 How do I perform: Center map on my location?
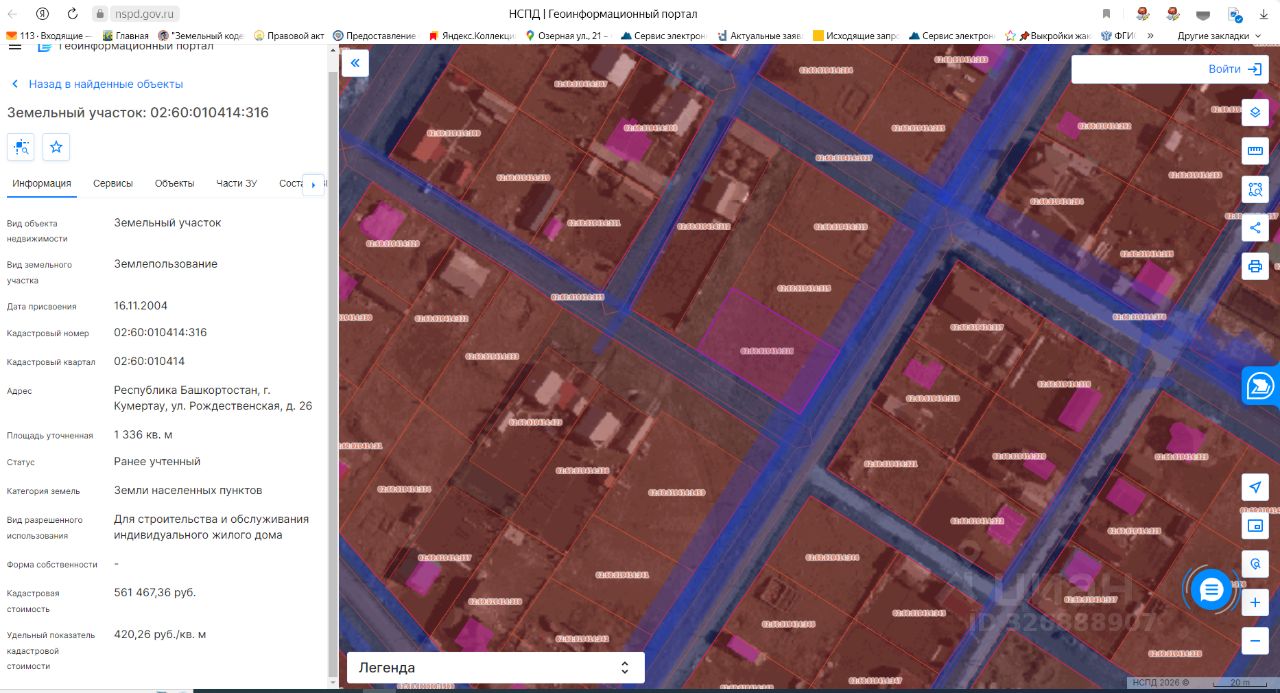click(1255, 487)
